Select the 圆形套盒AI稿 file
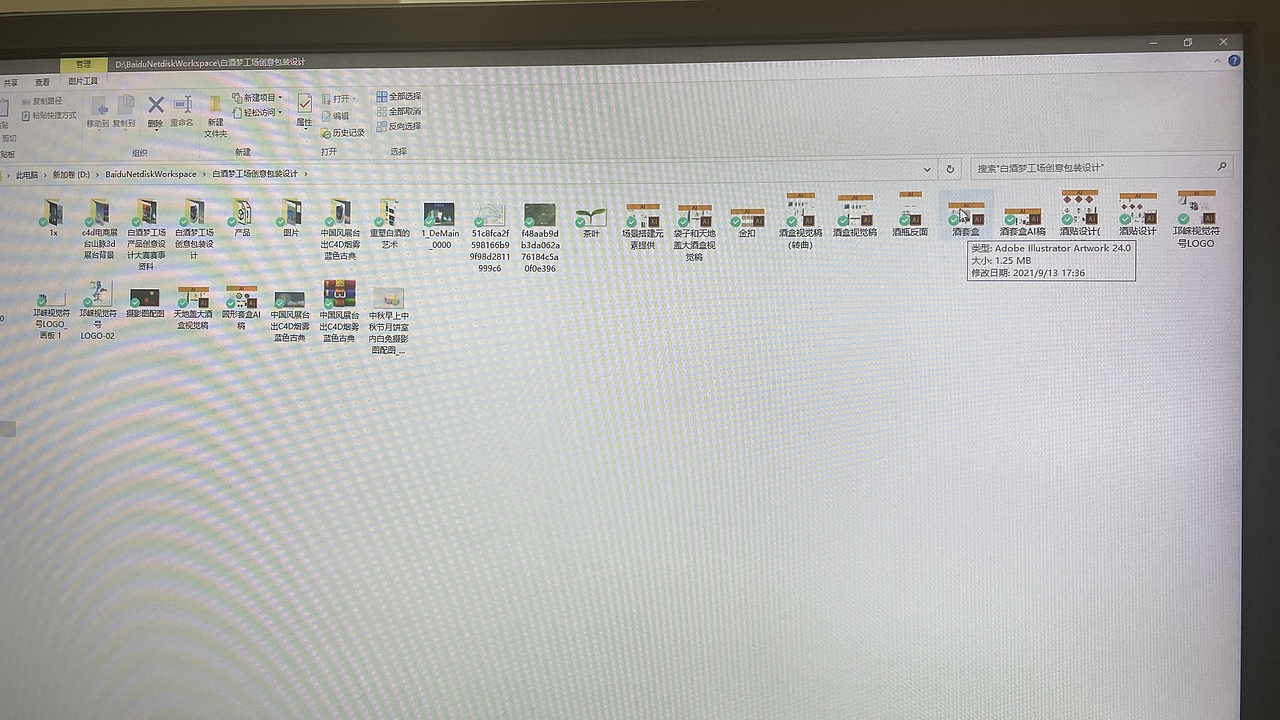This screenshot has width=1280, height=720. click(241, 308)
